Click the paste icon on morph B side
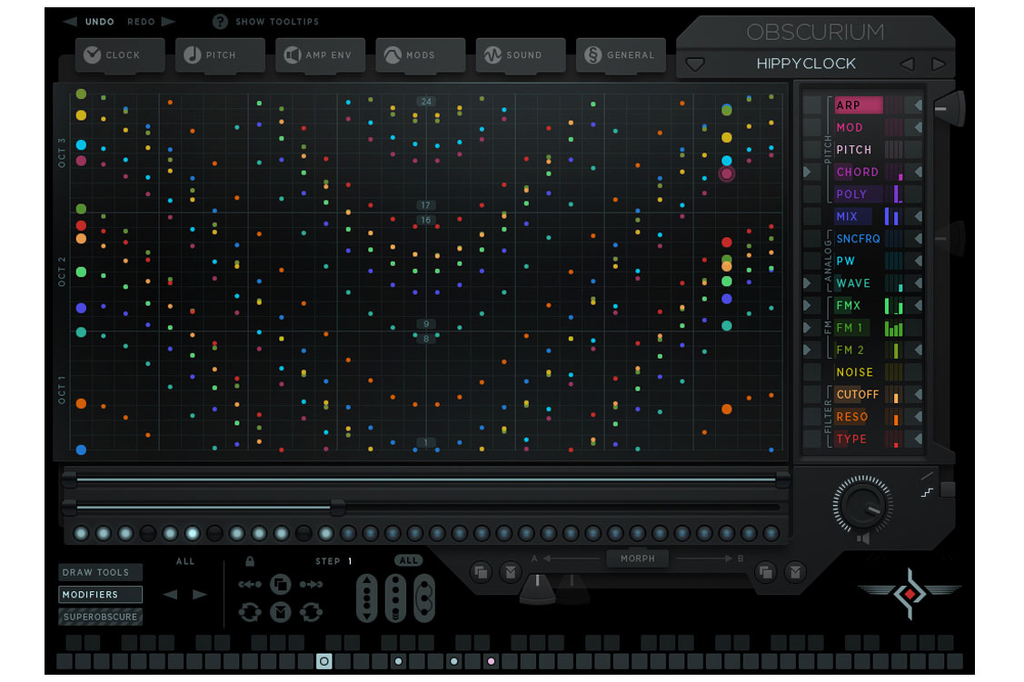This screenshot has width=1024, height=682. coord(795,573)
